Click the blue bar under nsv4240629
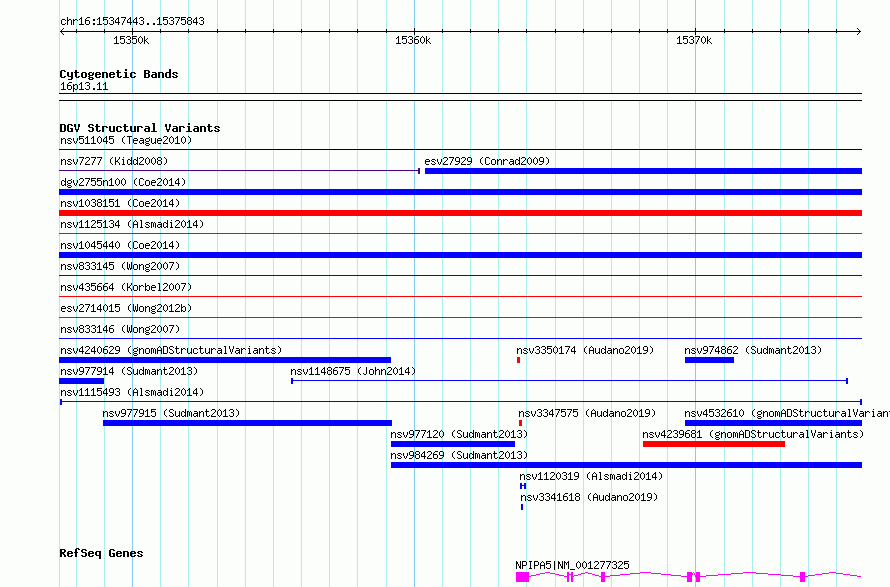 point(225,360)
